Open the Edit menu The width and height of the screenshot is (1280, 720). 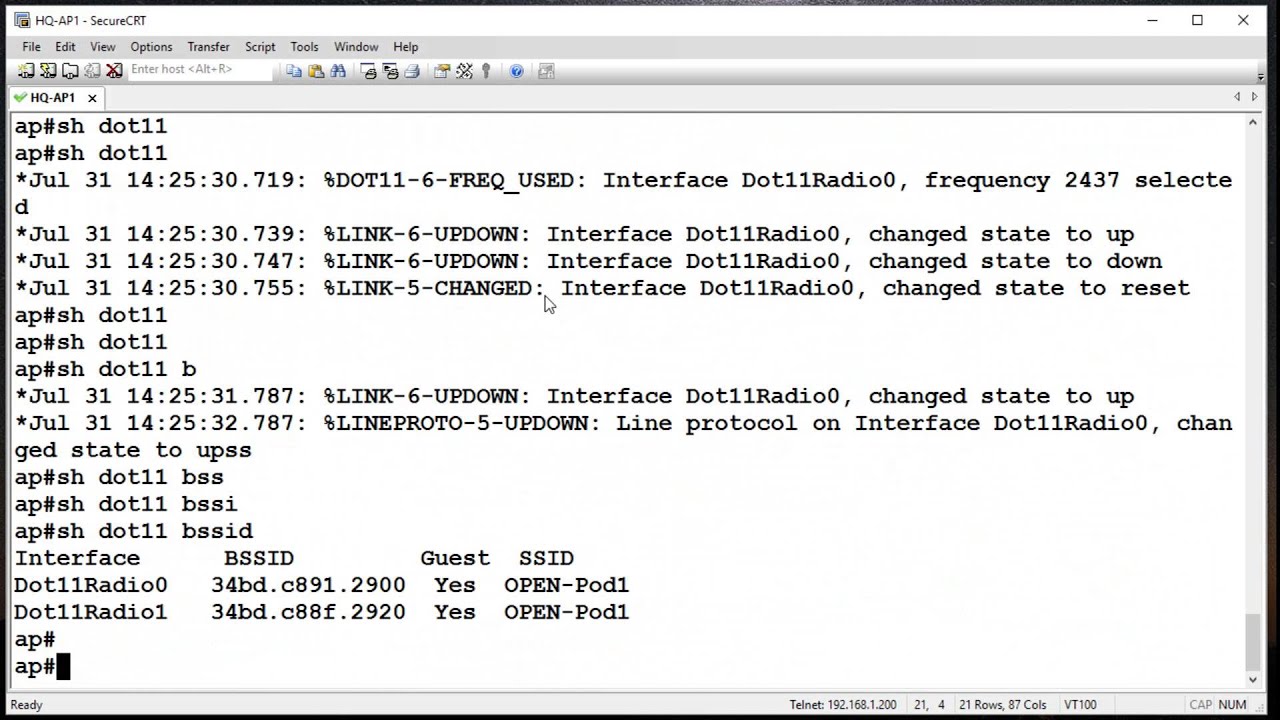click(x=65, y=47)
